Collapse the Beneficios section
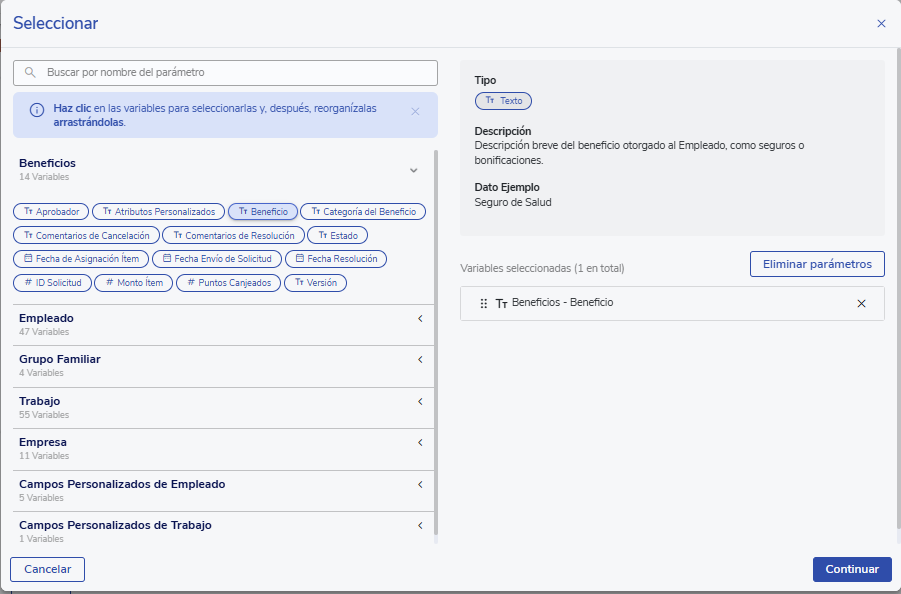 point(413,171)
